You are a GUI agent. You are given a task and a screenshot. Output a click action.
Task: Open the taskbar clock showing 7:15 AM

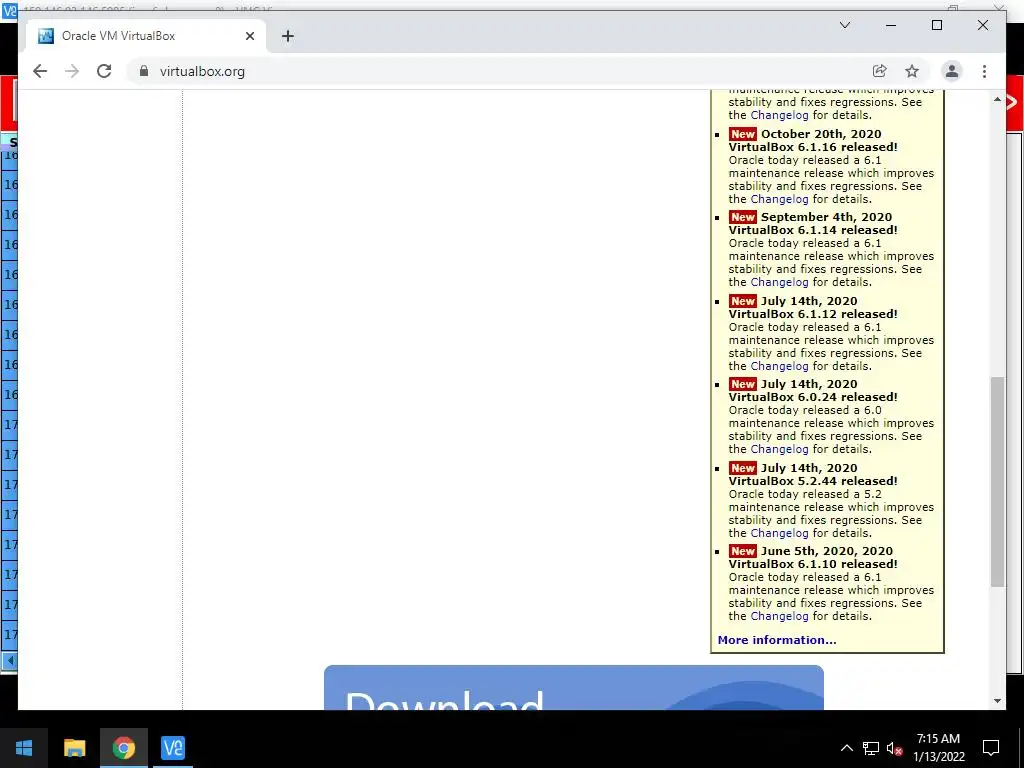coord(938,748)
